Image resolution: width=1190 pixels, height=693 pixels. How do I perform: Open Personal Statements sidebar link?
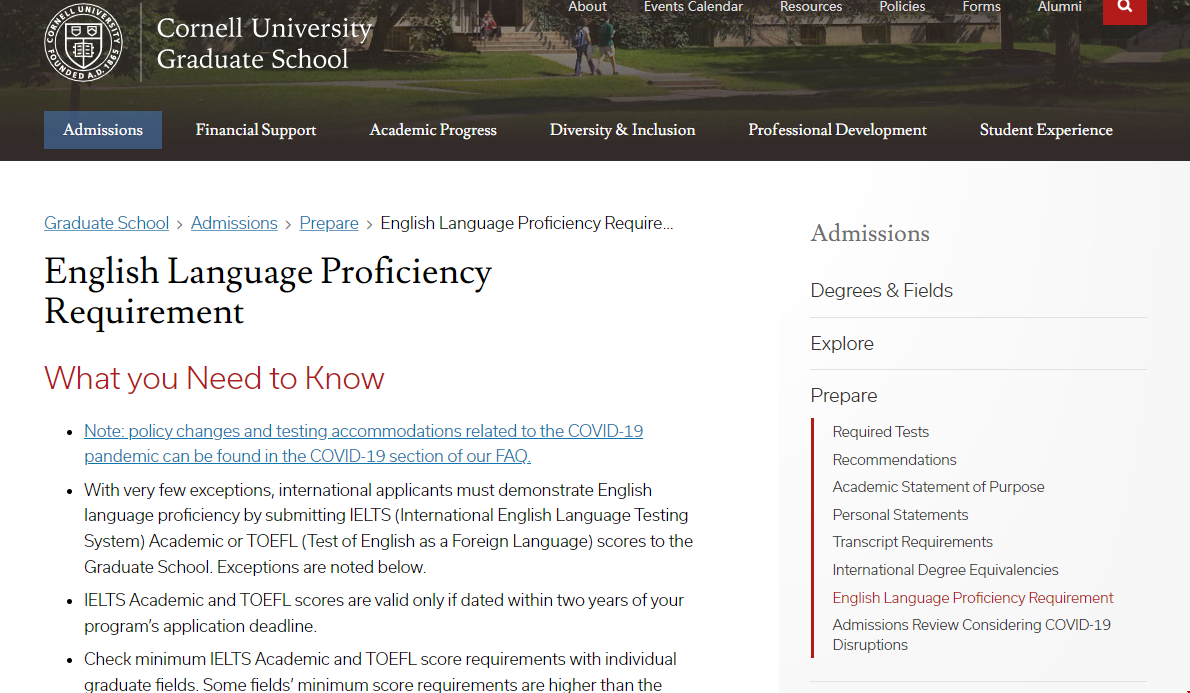(x=900, y=515)
